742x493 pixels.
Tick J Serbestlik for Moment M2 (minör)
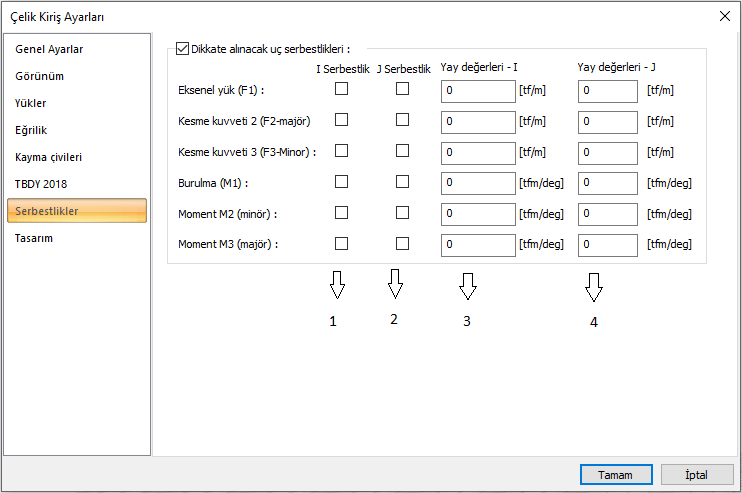(x=402, y=213)
